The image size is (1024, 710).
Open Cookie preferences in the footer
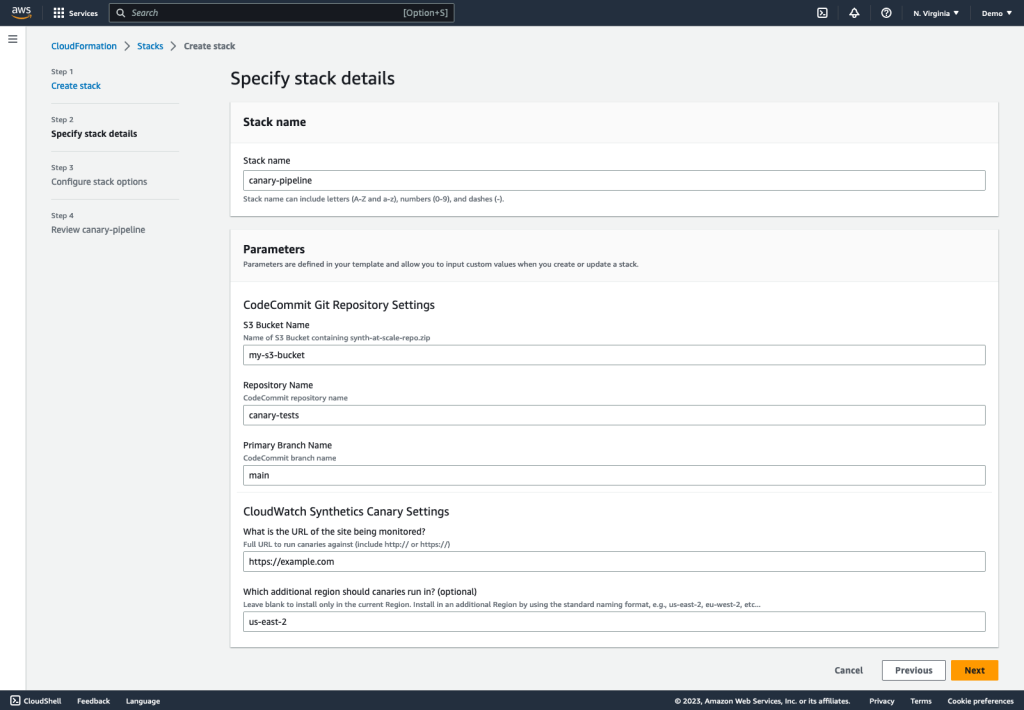tap(980, 701)
